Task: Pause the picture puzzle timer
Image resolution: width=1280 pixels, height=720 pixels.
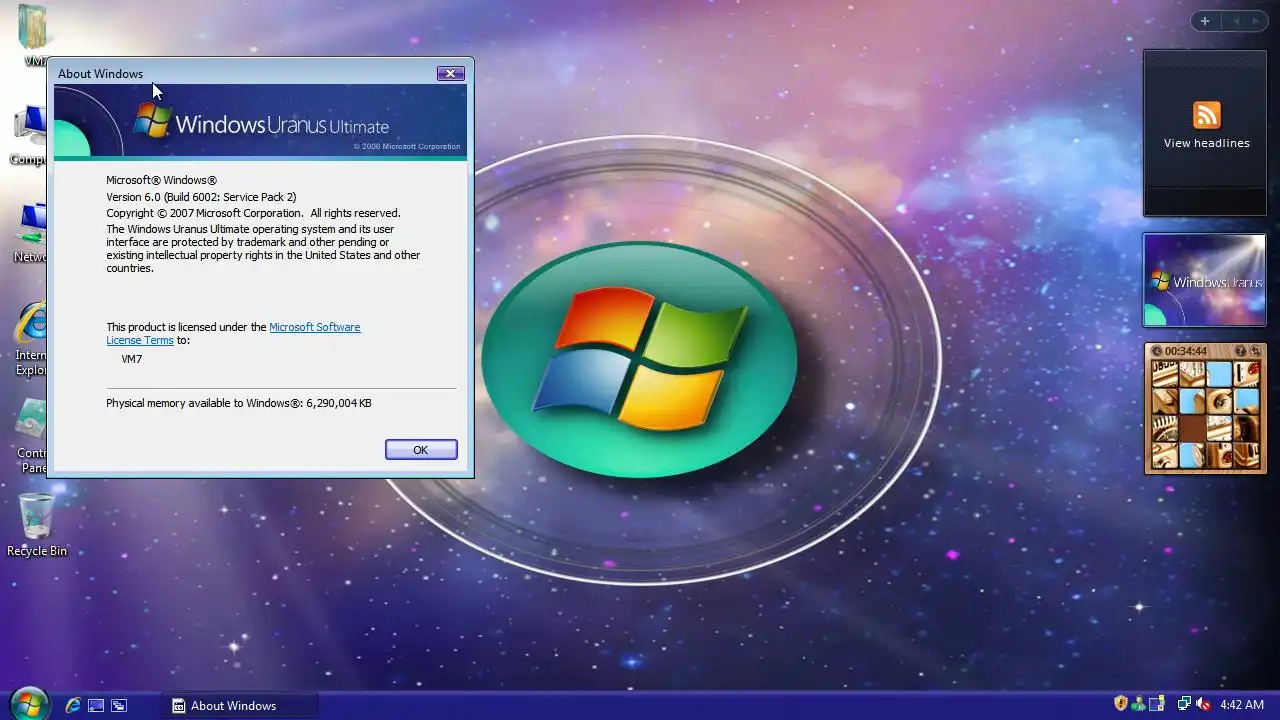Action: click(x=1156, y=351)
